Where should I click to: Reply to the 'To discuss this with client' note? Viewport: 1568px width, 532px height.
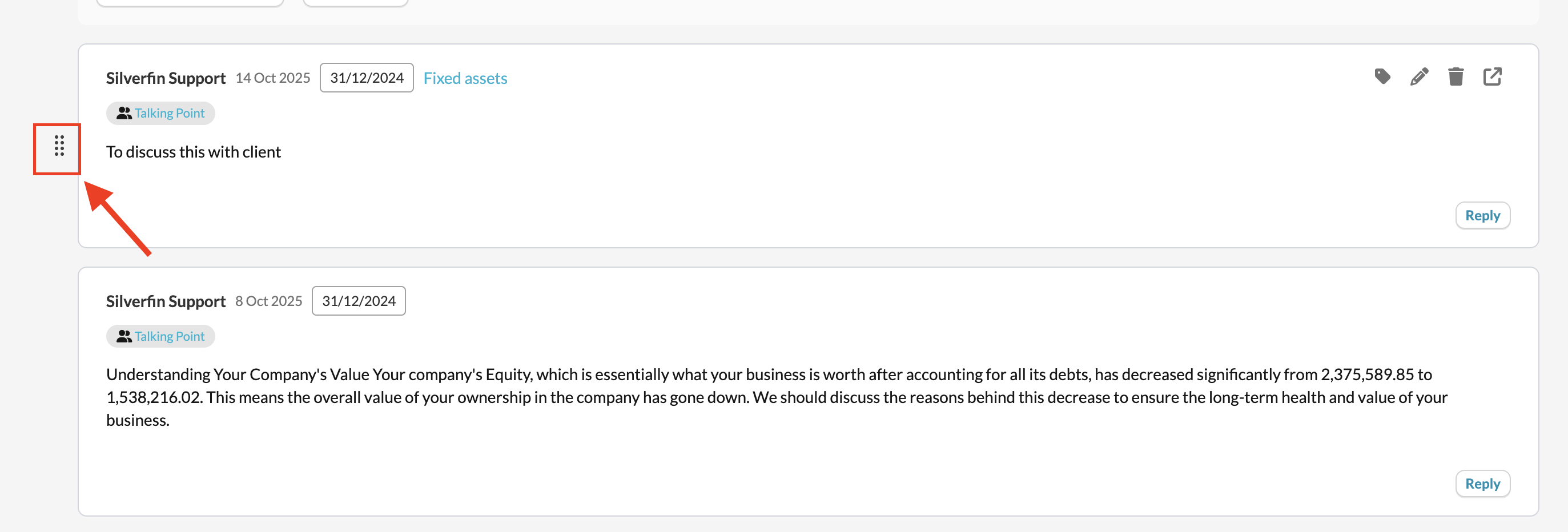[x=1482, y=215]
